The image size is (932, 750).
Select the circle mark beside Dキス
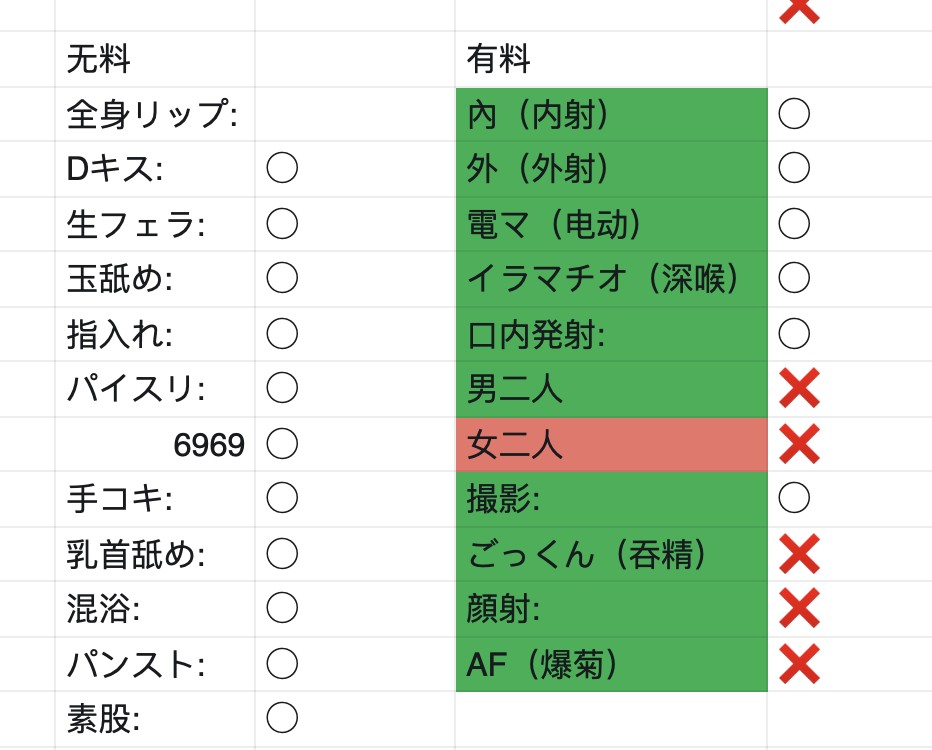click(x=282, y=168)
